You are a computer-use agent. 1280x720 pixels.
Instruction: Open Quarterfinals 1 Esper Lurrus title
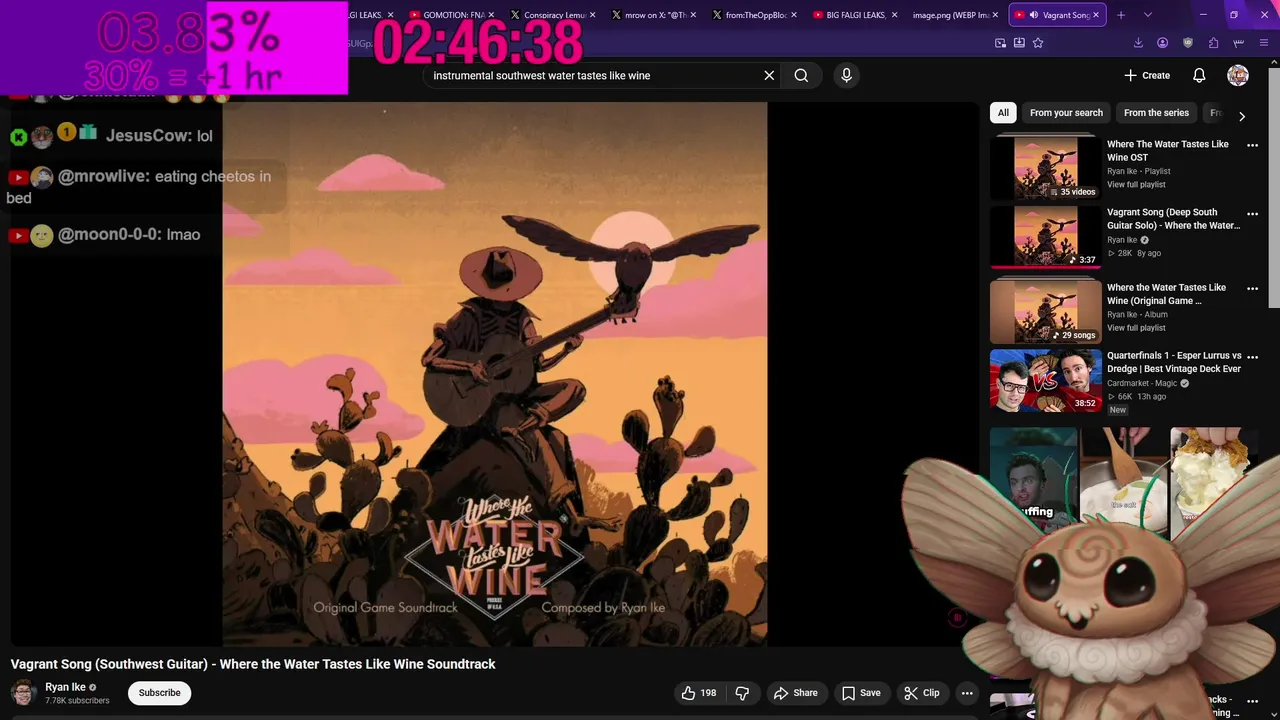pos(1174,362)
